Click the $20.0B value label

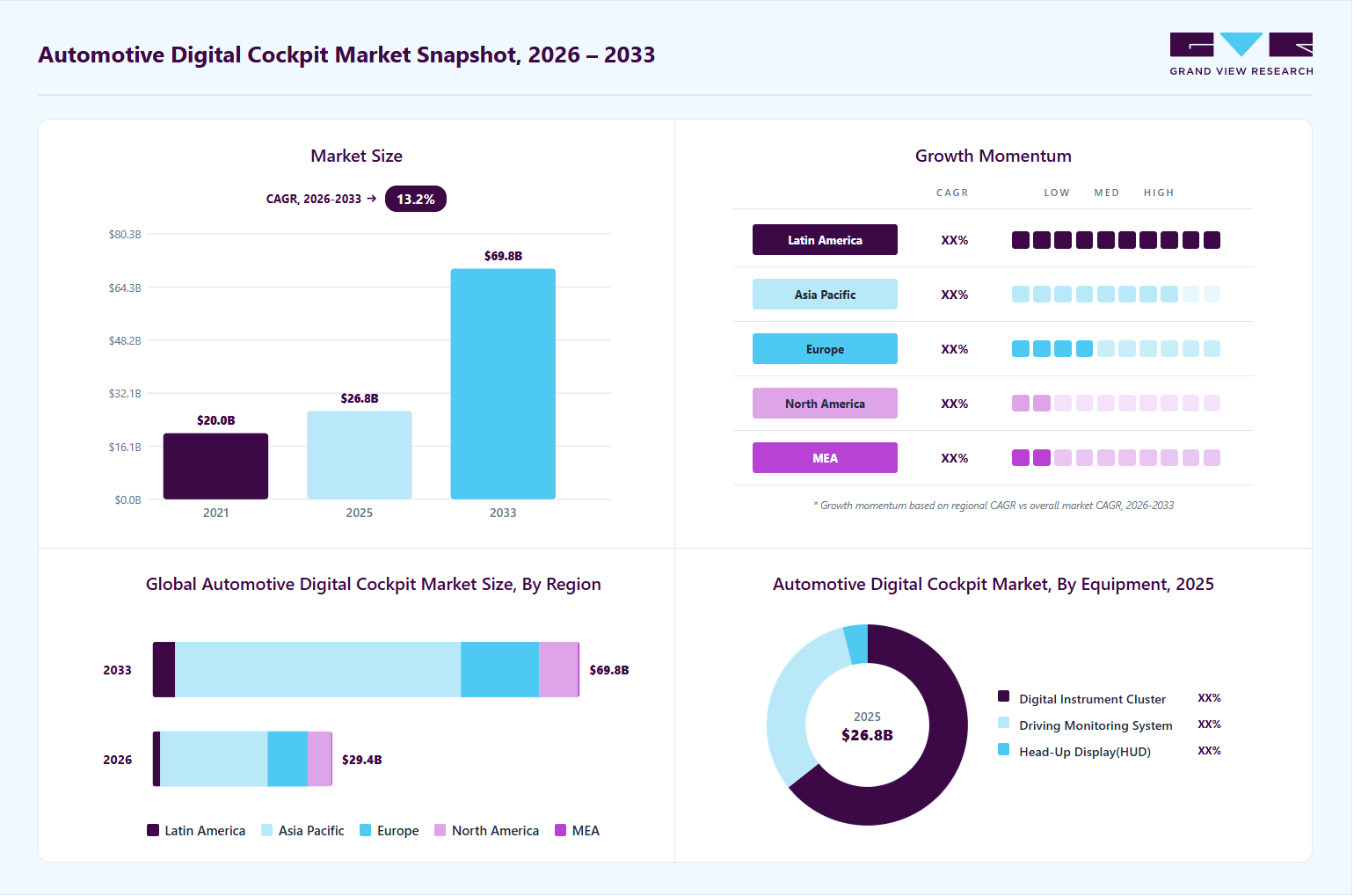pyautogui.click(x=216, y=420)
